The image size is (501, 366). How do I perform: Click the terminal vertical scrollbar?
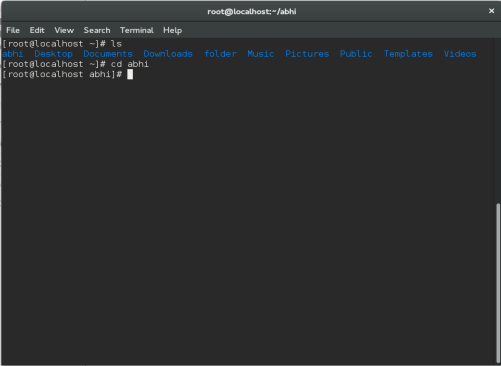click(498, 283)
